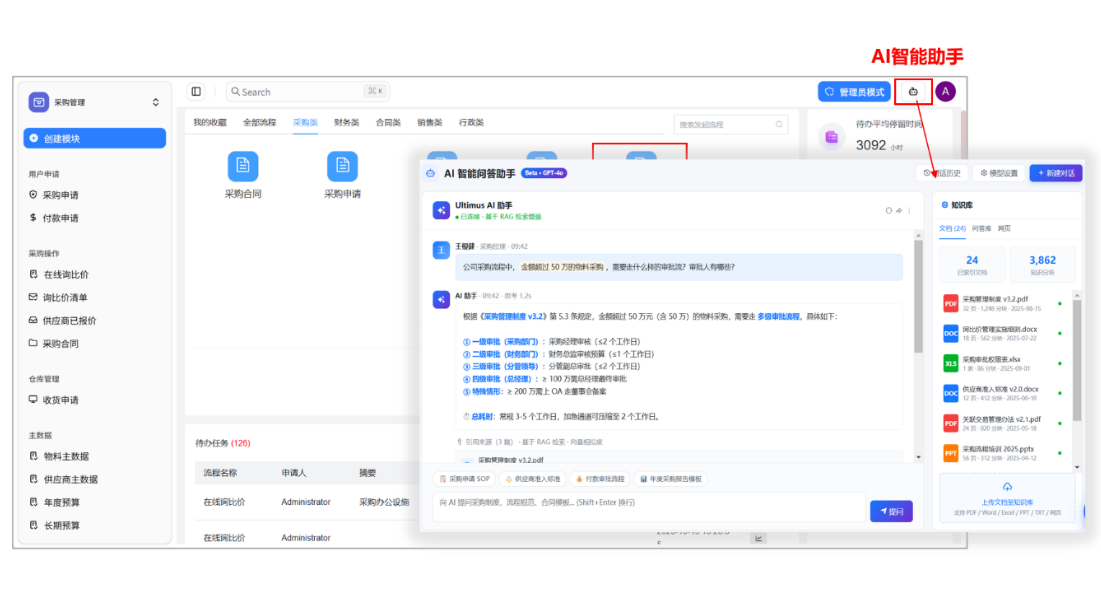Click the chat scrollbar down arrow
The width and height of the screenshot is (1101, 592).
click(918, 457)
